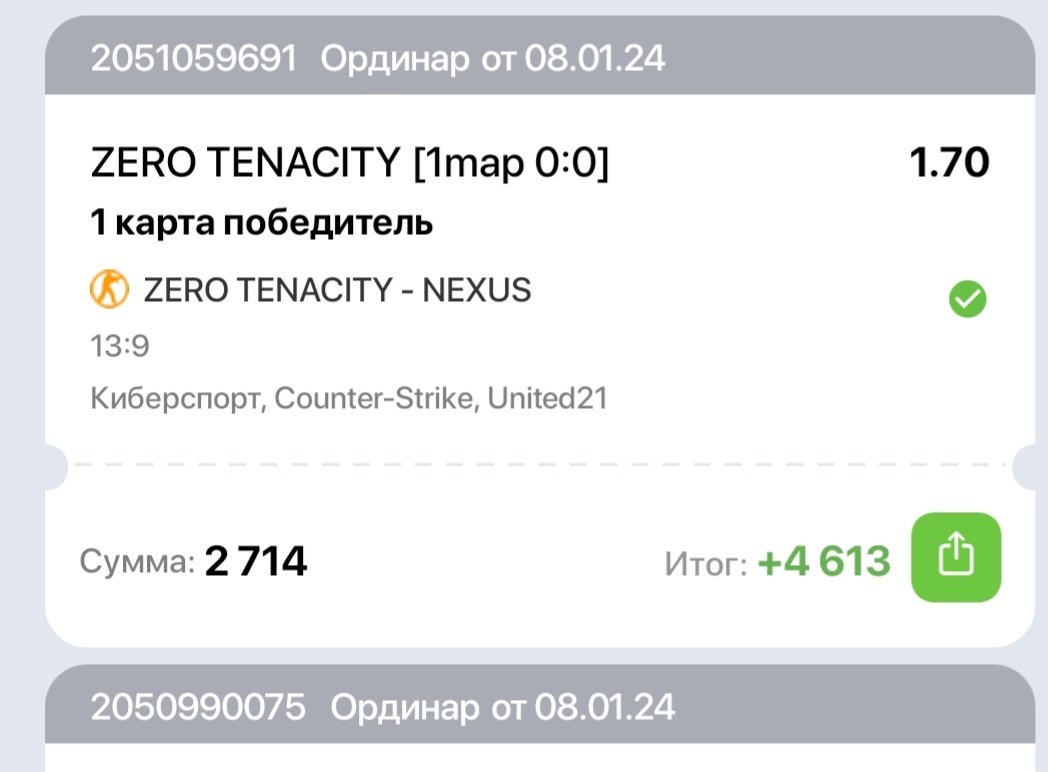This screenshot has height=772, width=1048.
Task: Click the 1.70 odds value
Action: point(949,163)
